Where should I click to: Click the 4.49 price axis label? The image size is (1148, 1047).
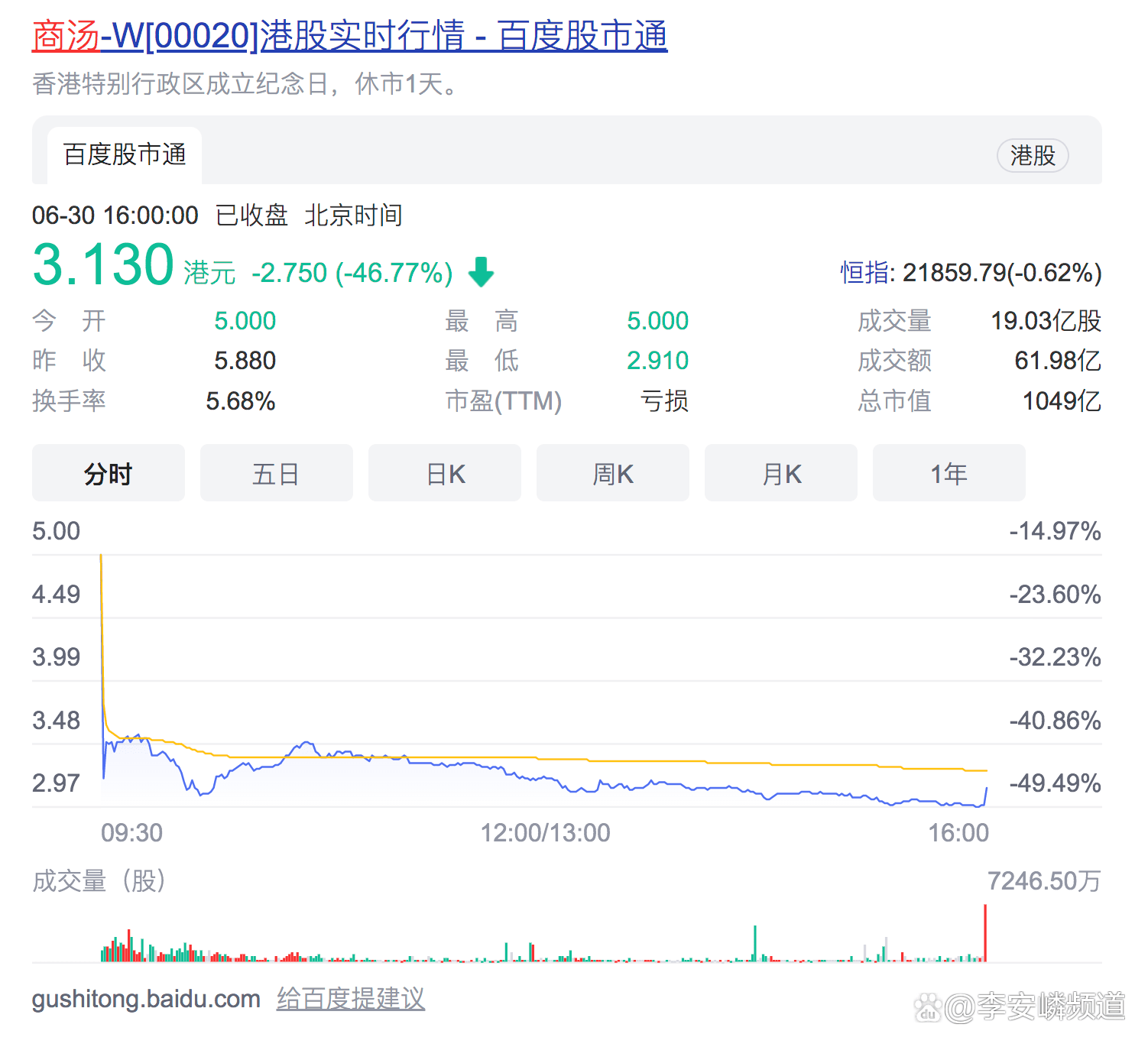56,594
